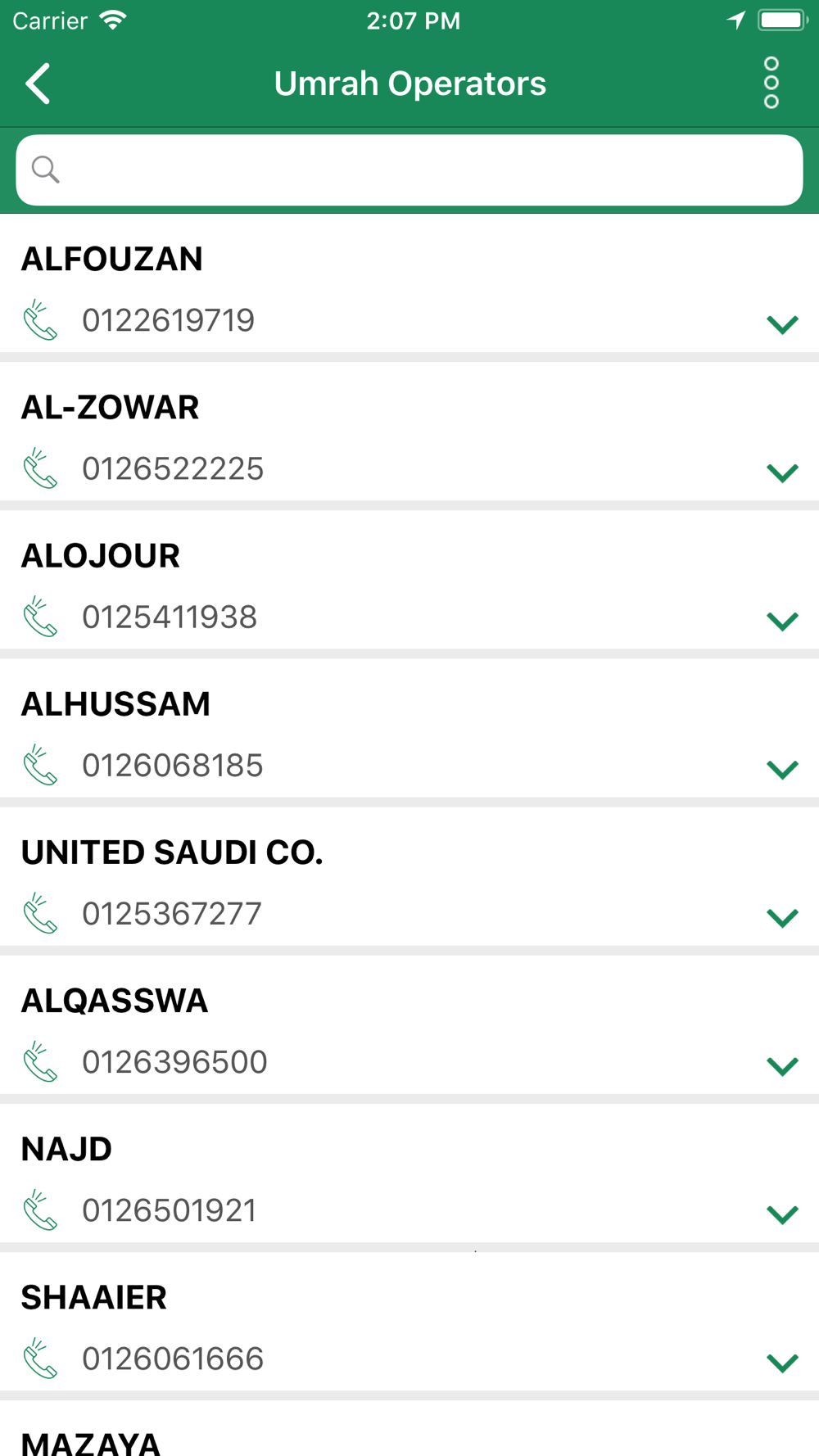This screenshot has width=819, height=1456.
Task: Open the three-dot options menu
Action: [x=771, y=83]
